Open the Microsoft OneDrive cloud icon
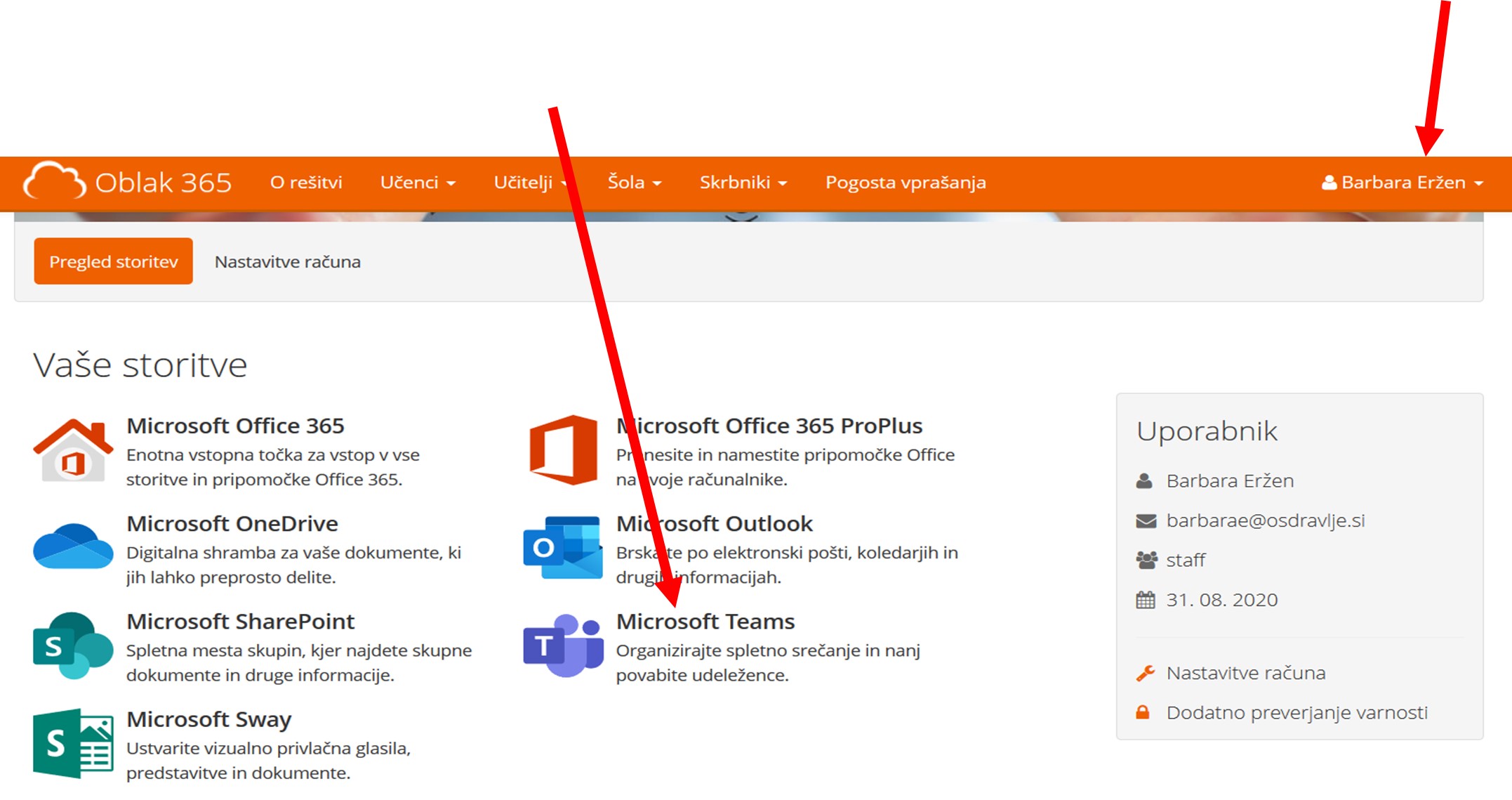 tap(73, 546)
